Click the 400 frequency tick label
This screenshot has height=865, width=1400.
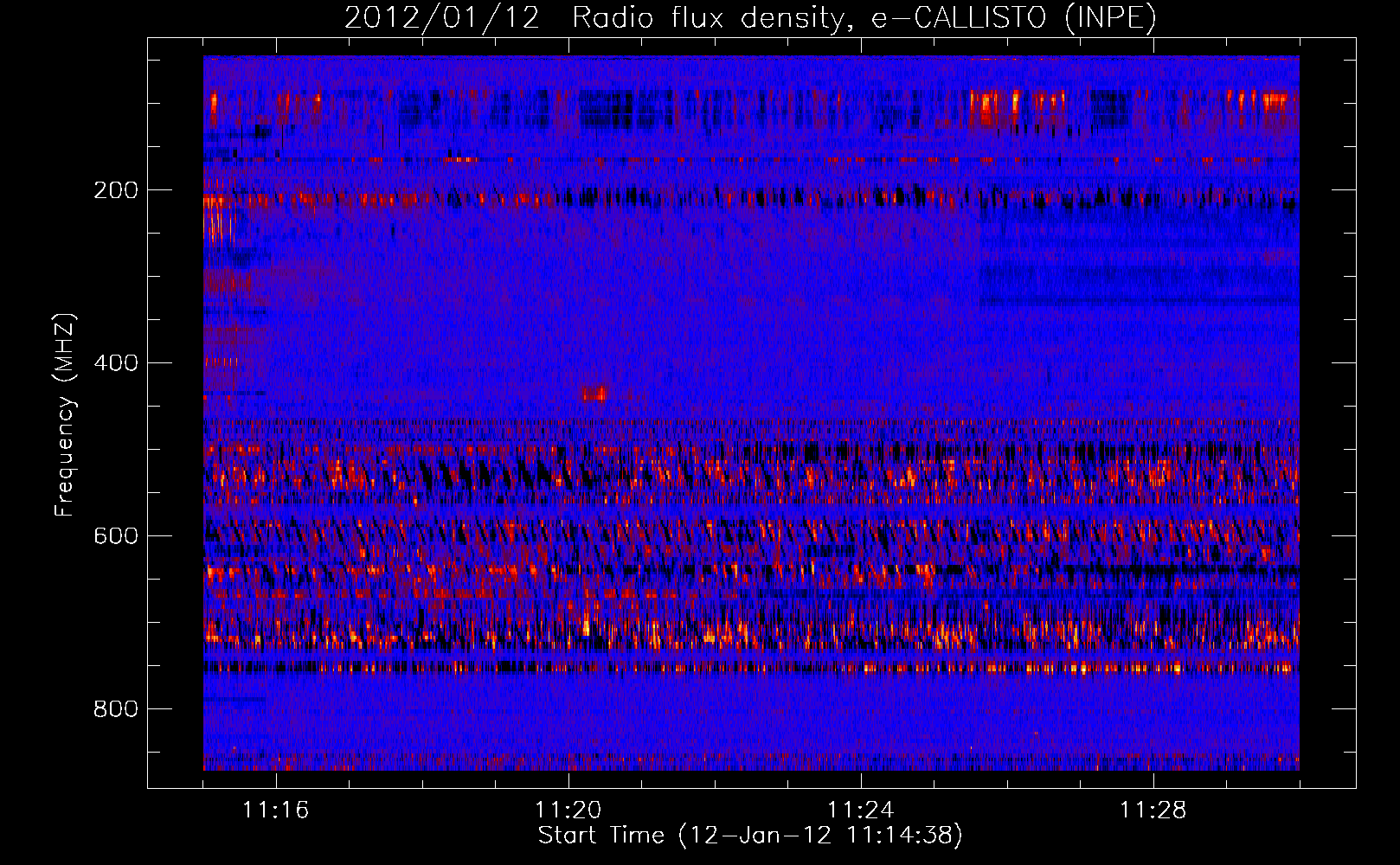point(116,363)
